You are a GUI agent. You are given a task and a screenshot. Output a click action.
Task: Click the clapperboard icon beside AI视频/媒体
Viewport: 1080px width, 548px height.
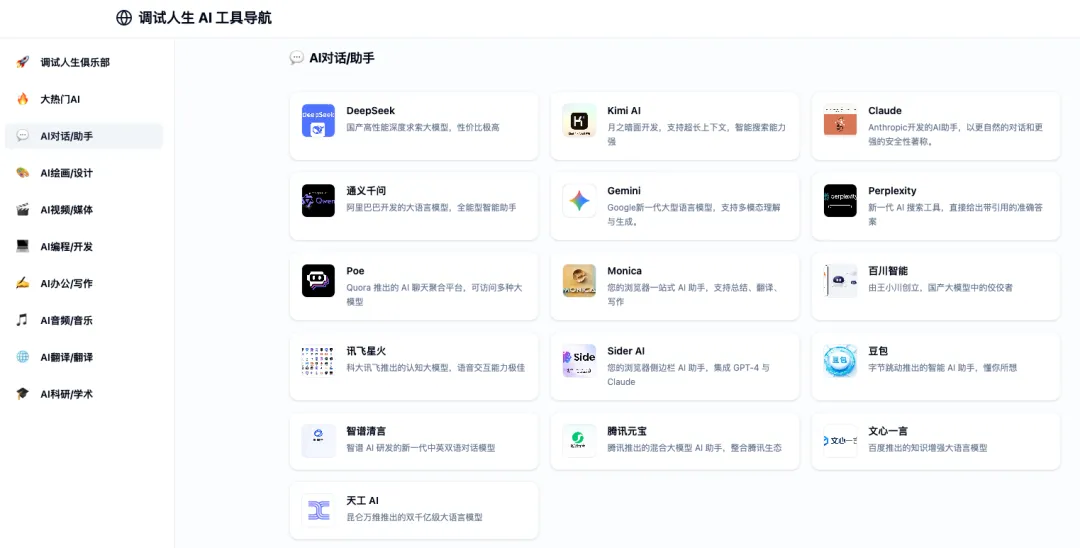point(23,209)
